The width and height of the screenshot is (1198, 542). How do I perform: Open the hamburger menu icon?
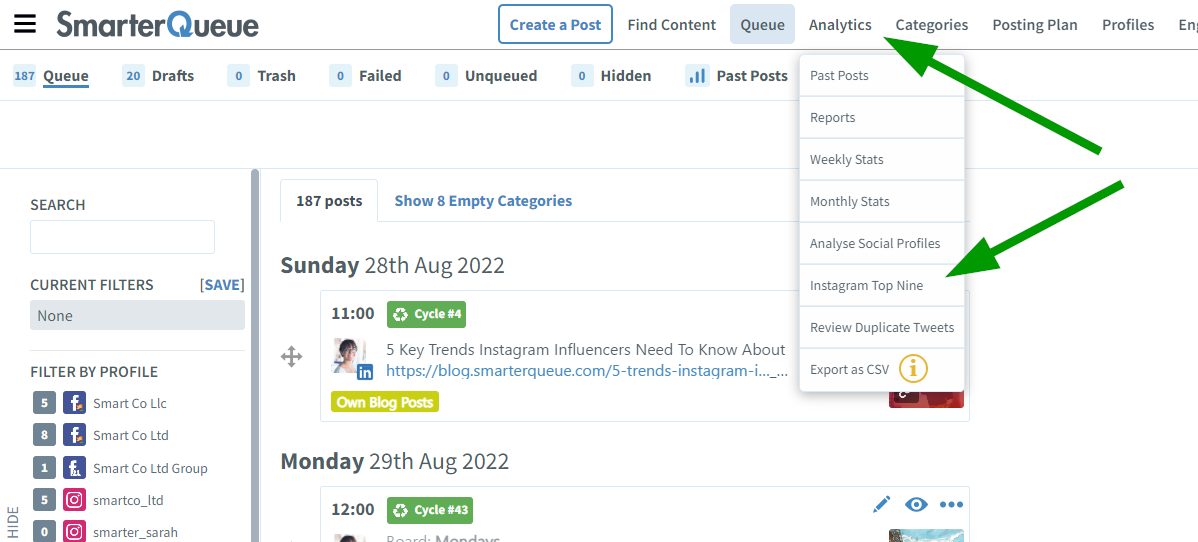click(25, 24)
